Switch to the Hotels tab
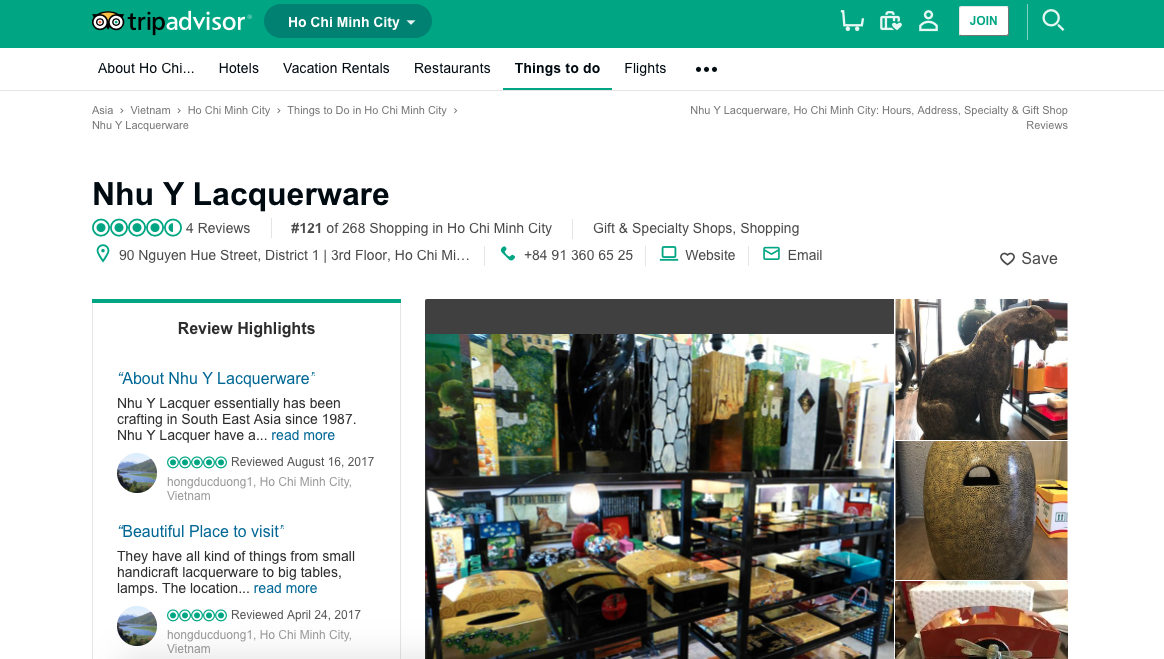Viewport: 1164px width, 659px height. [238, 68]
